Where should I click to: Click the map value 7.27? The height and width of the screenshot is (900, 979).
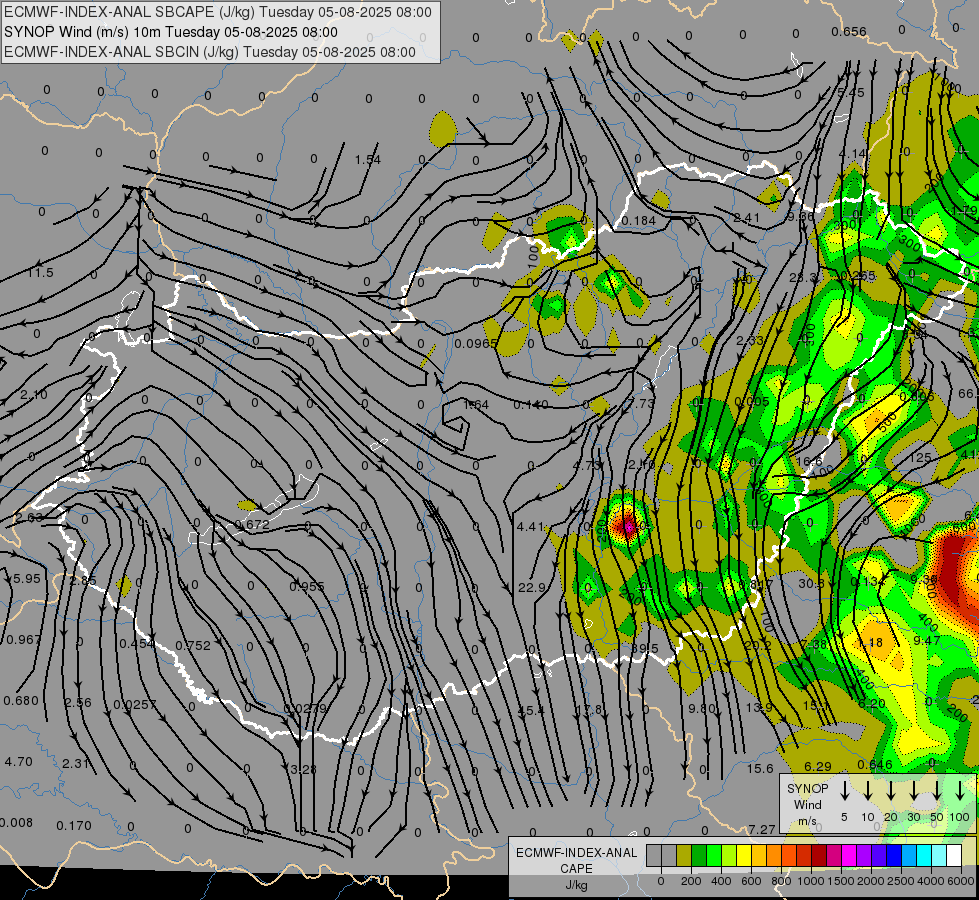(x=762, y=829)
